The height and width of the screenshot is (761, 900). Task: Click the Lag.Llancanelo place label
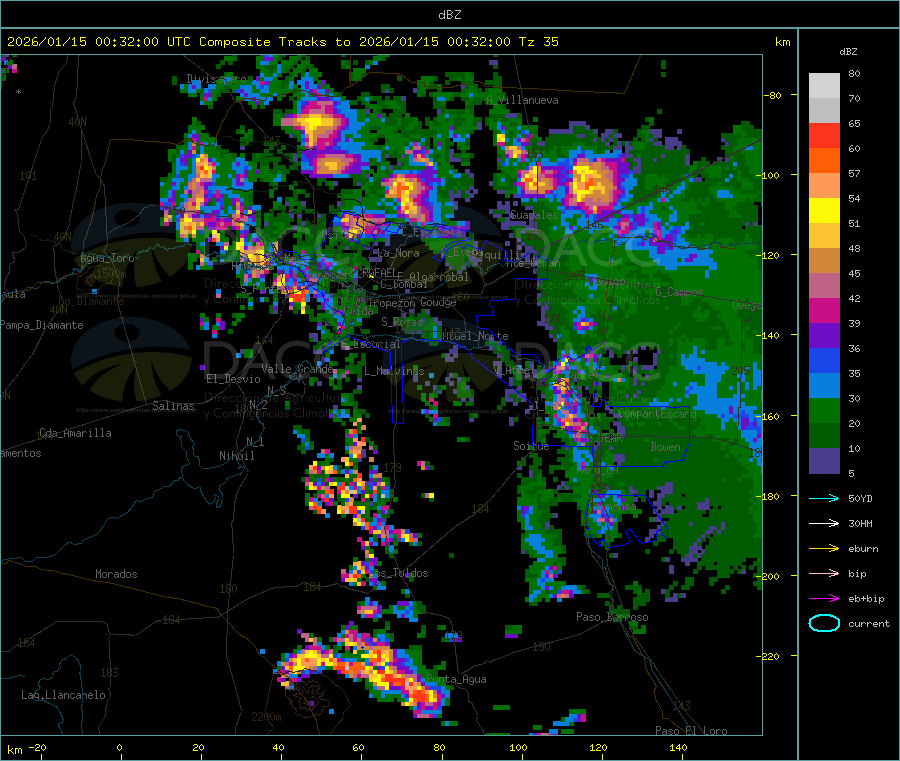click(63, 695)
